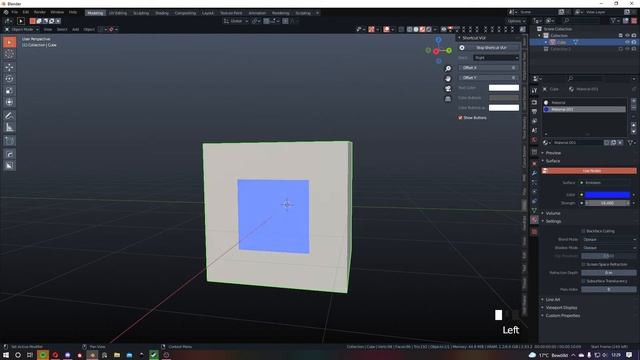Switch to the Shading workspace tab
Screen dimensions: 640x360
pyautogui.click(x=162, y=13)
